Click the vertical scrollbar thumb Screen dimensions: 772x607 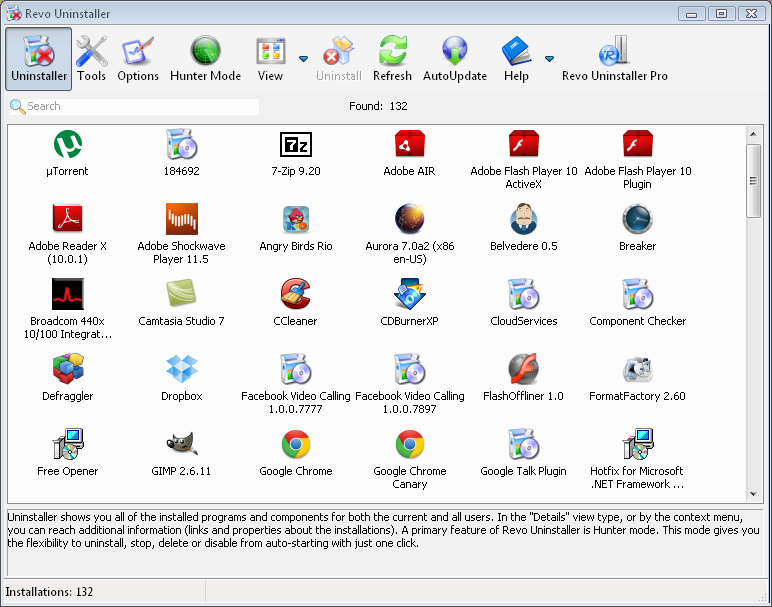click(x=753, y=180)
